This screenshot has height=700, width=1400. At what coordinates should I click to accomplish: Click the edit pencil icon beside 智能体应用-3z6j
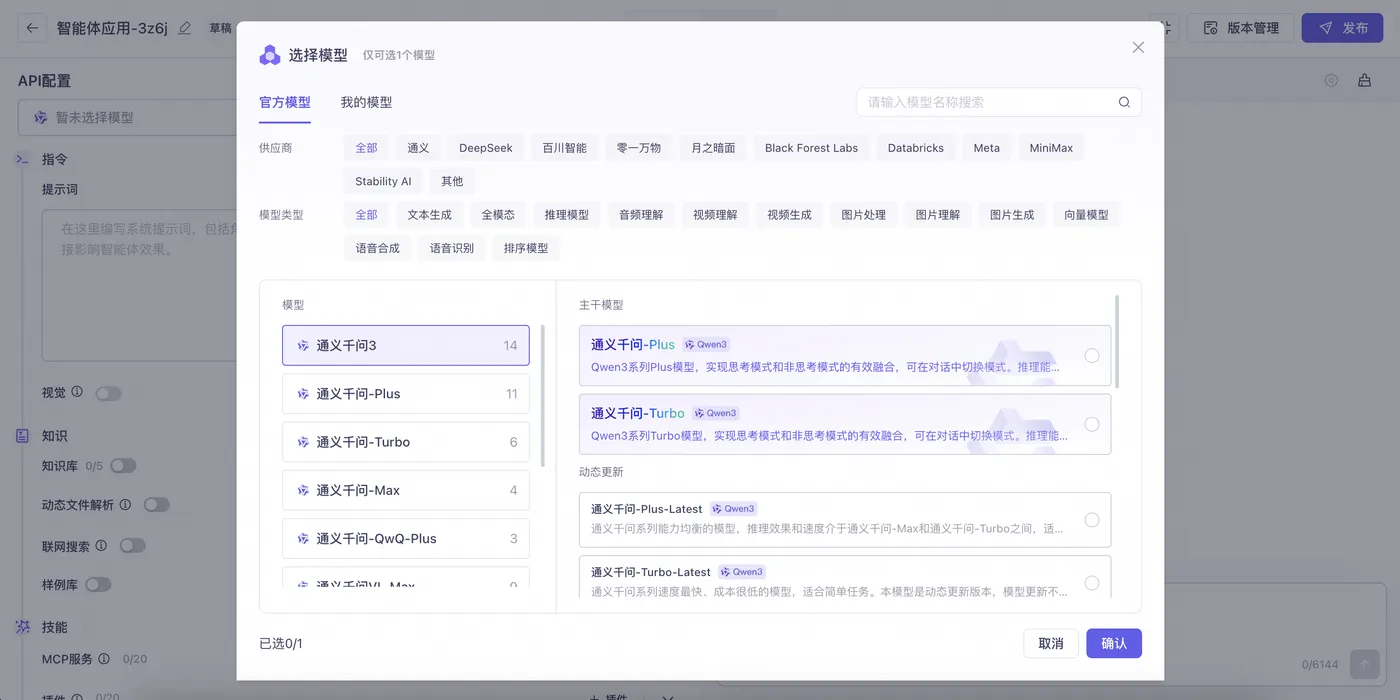coord(184,28)
